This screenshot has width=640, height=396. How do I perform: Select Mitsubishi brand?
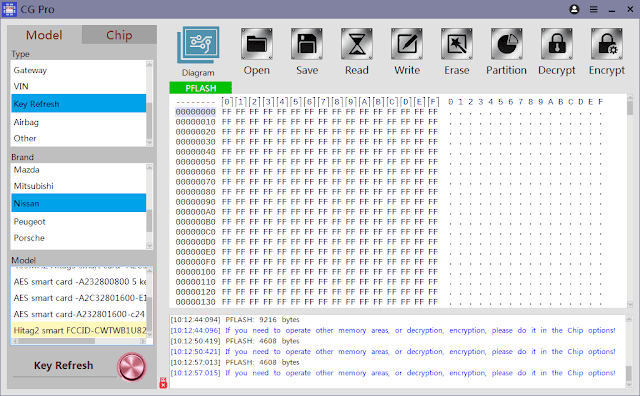78,186
